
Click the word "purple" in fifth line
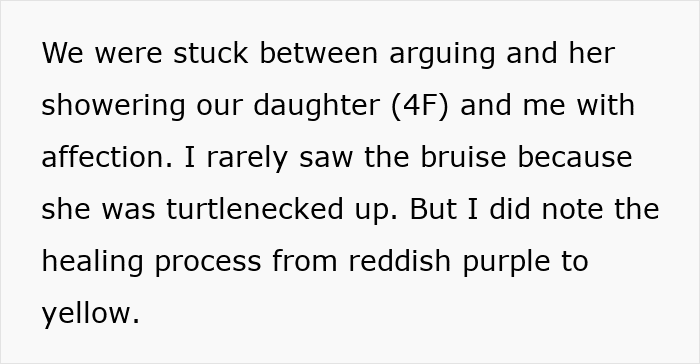click(x=506, y=263)
